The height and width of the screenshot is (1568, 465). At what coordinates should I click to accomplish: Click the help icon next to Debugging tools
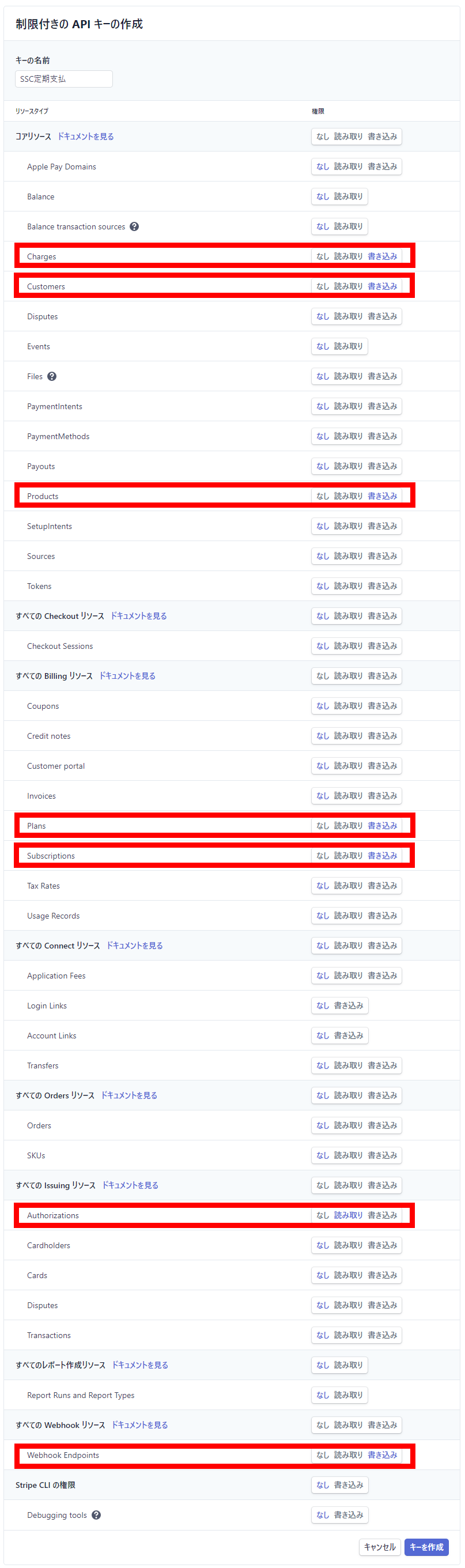coord(96,1514)
